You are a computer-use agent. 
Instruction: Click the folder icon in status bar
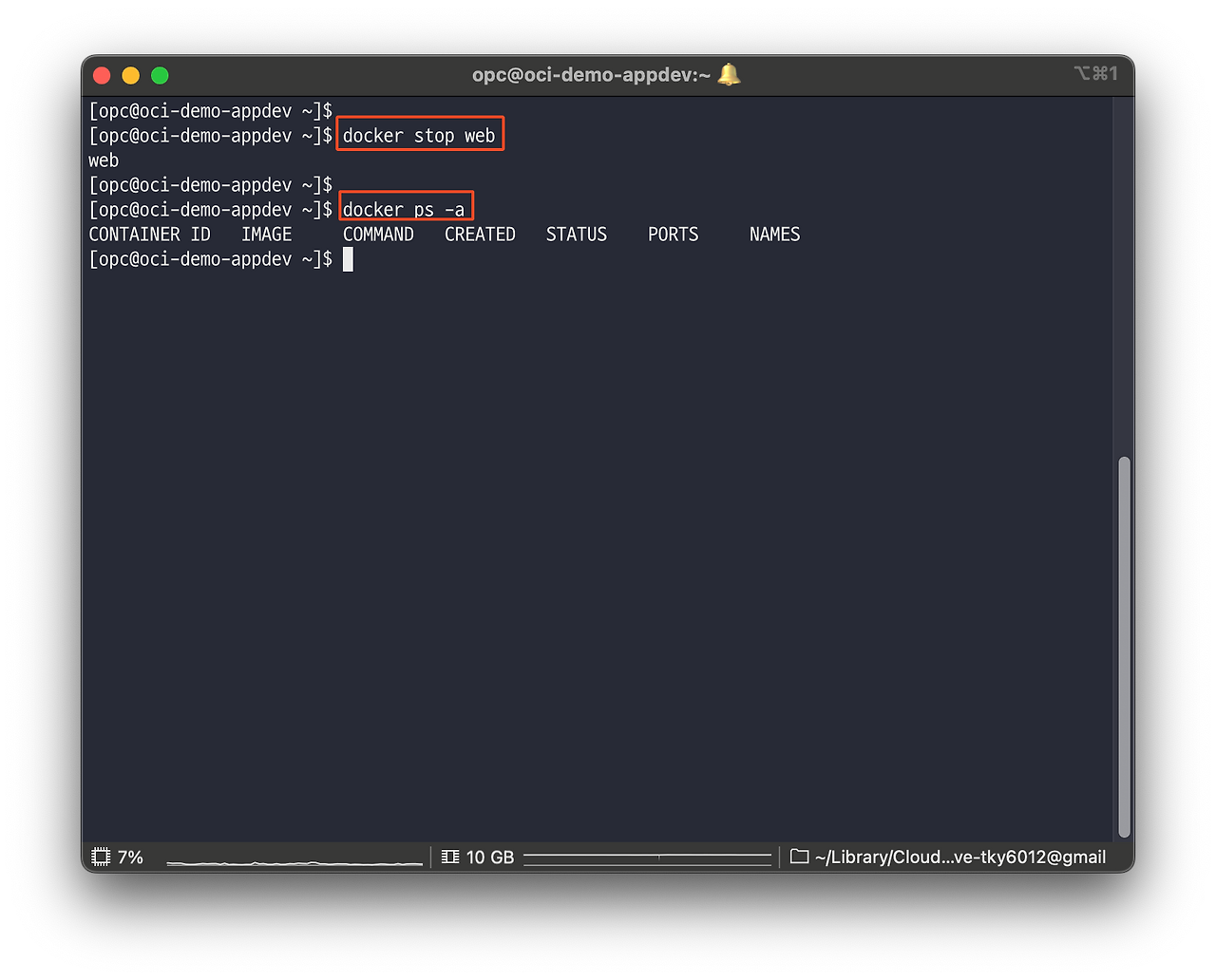click(799, 857)
